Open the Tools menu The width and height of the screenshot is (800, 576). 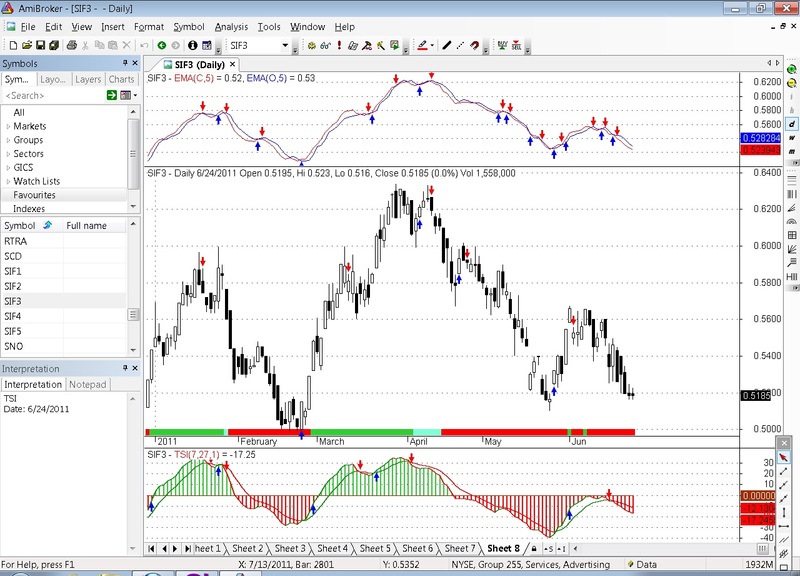[x=269, y=27]
